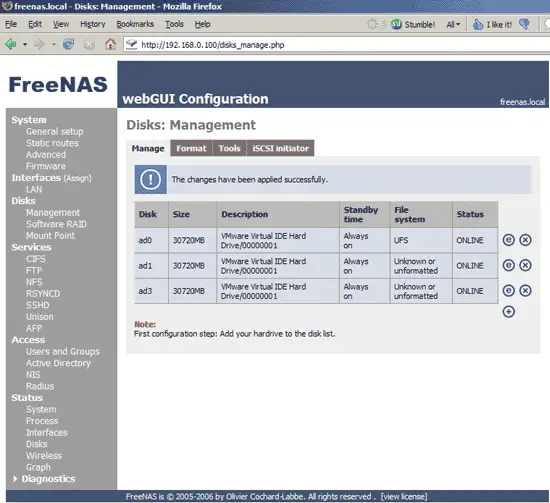Open the StumbleUpon All topics dropdown
This screenshot has width=550, height=503.
tap(453, 24)
